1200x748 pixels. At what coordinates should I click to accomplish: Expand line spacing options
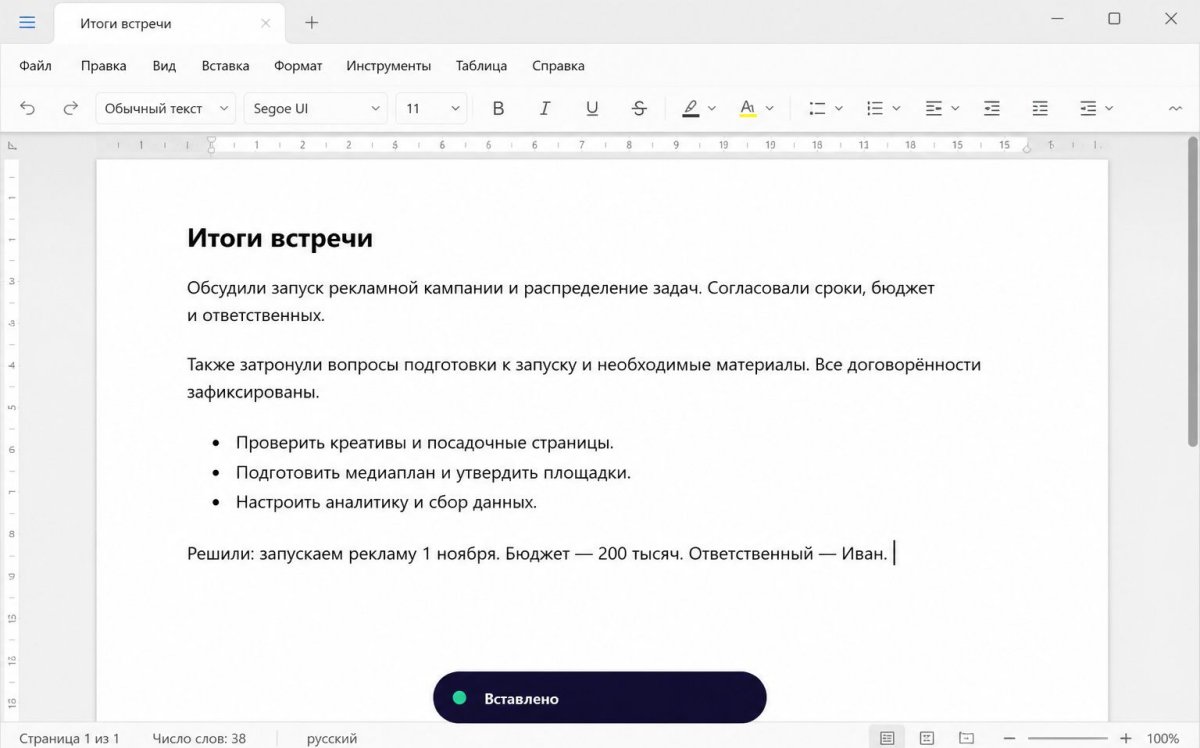point(1109,108)
